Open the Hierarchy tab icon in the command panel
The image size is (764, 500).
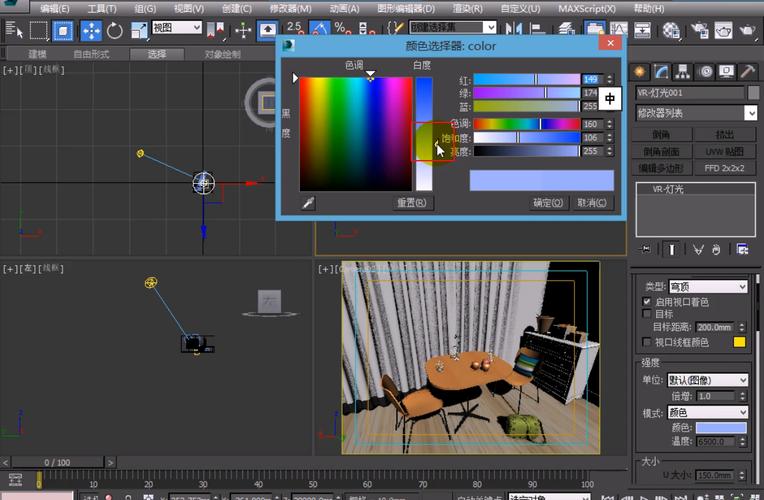coord(684,72)
